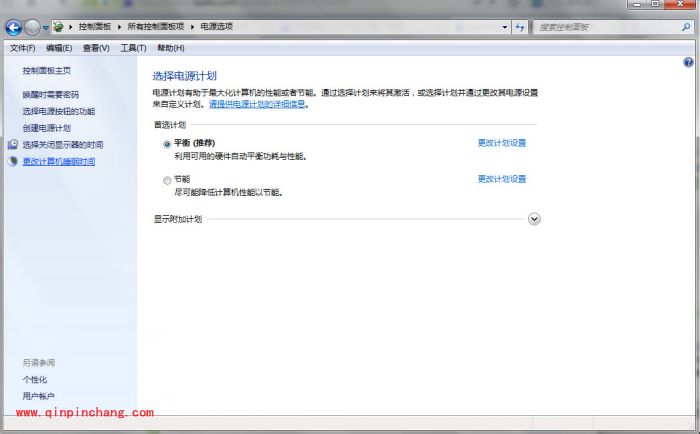Open the detailed power plan information link
The height and width of the screenshot is (434, 700).
(257, 104)
